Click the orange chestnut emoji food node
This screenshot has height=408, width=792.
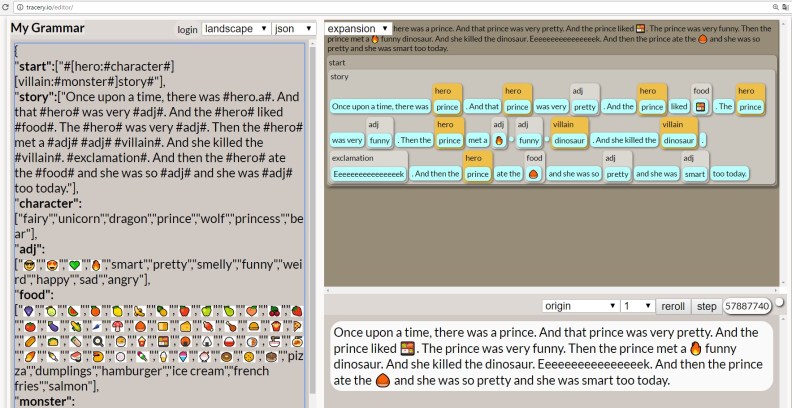535,174
